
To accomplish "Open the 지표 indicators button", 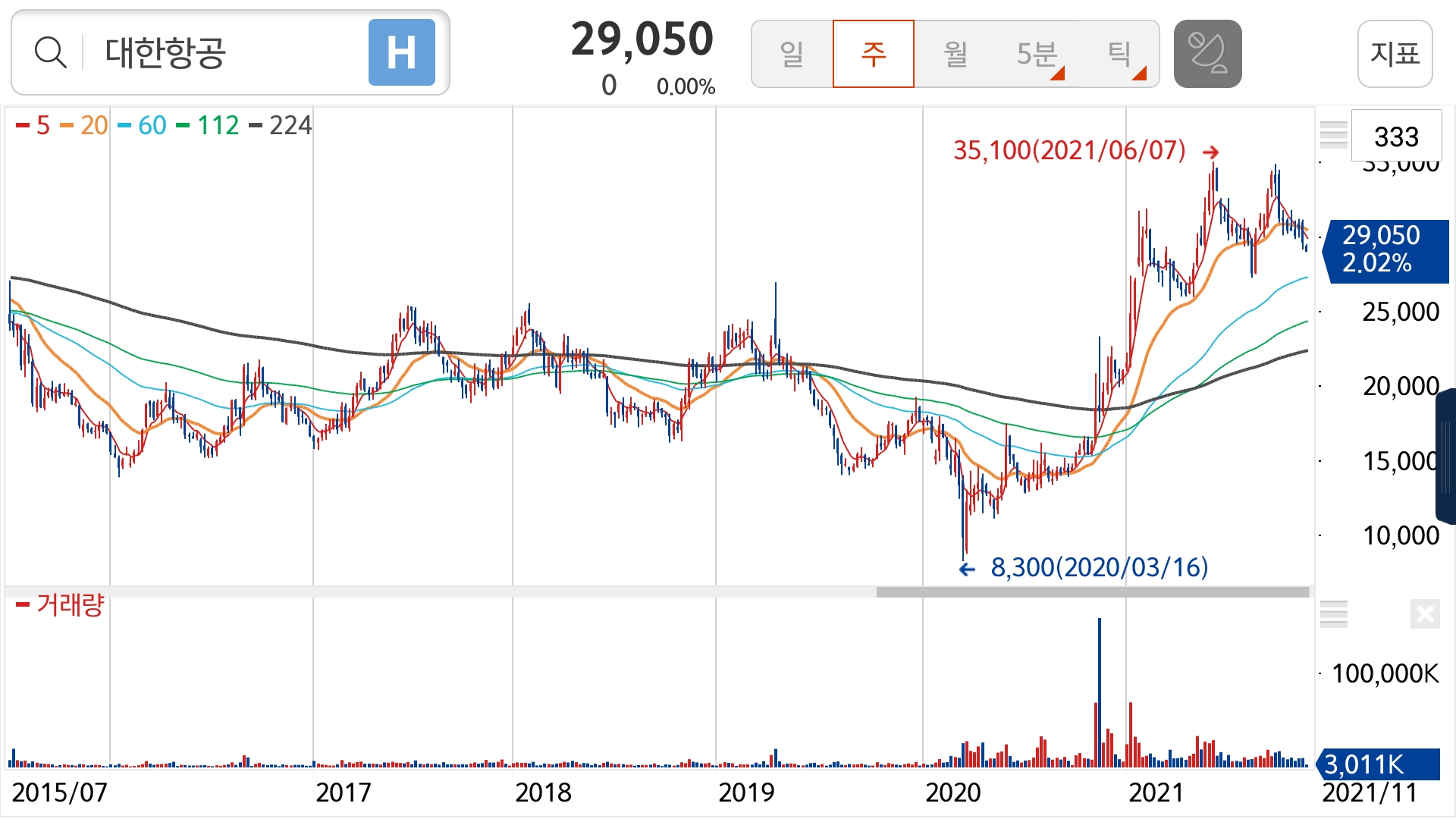I will 1395,54.
